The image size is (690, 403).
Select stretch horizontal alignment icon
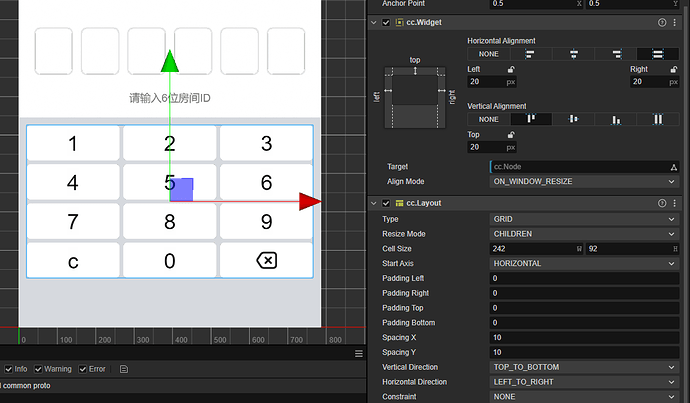[x=658, y=54]
